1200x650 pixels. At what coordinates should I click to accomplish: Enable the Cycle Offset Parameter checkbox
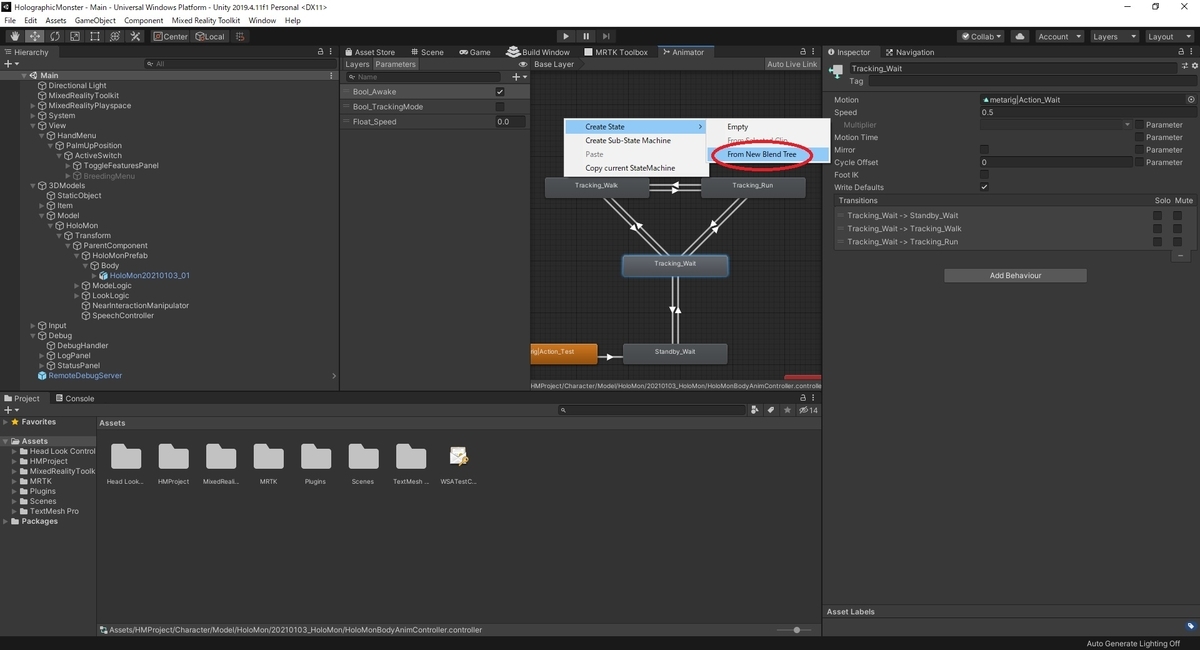[x=1139, y=162]
